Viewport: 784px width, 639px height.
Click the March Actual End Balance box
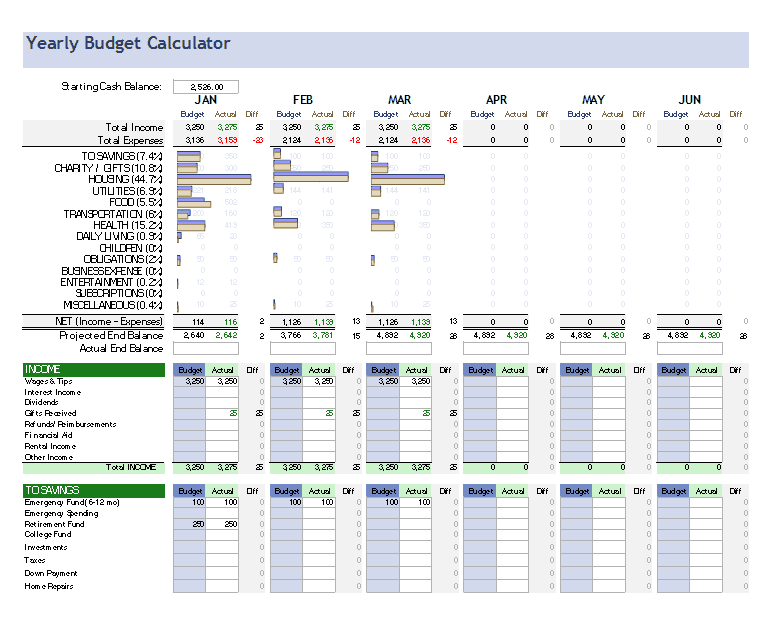[400, 349]
